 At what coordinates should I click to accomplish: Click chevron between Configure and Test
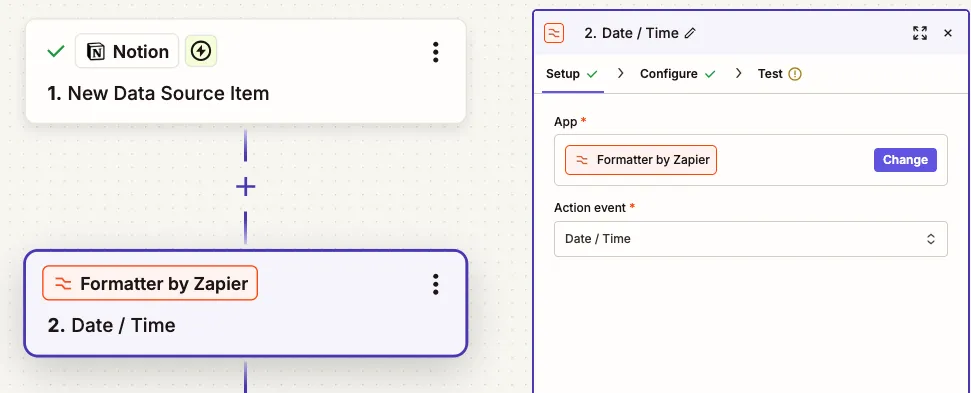(x=738, y=73)
